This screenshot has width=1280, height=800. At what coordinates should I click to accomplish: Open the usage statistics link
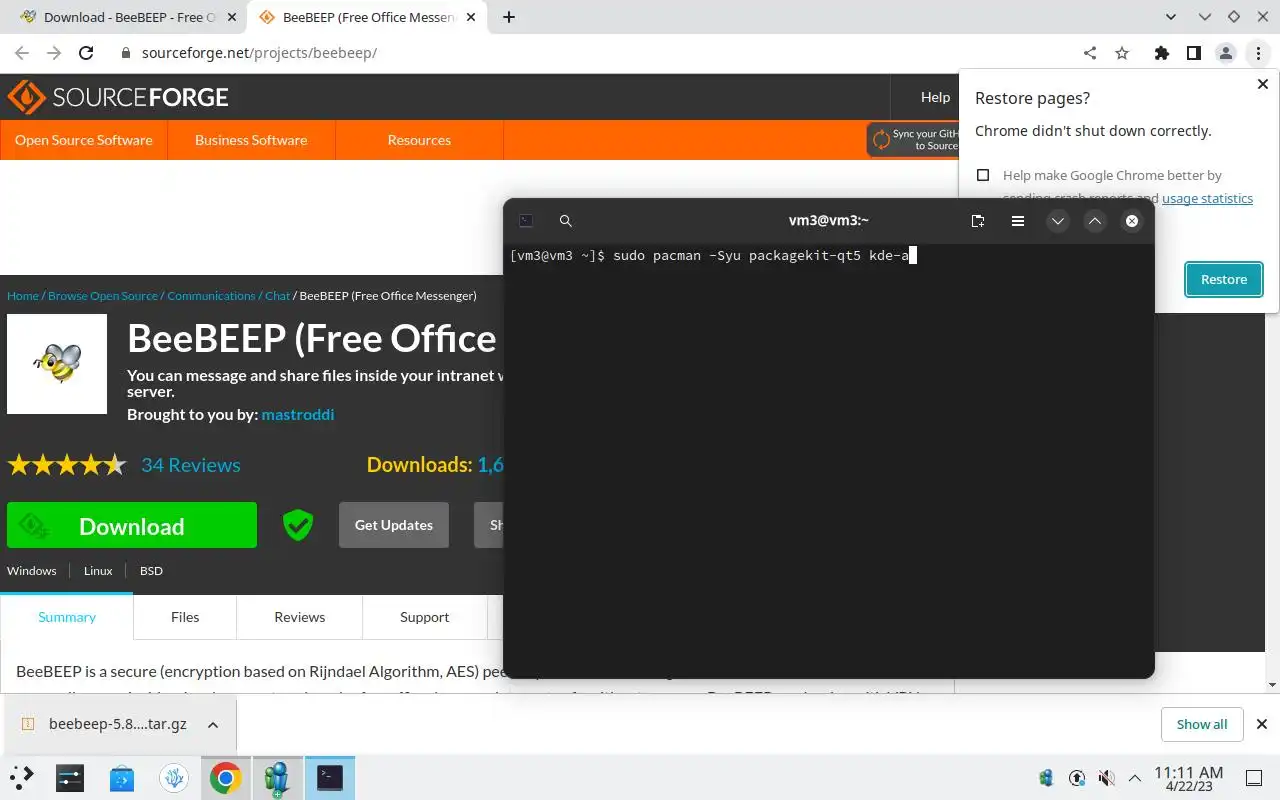click(1207, 198)
